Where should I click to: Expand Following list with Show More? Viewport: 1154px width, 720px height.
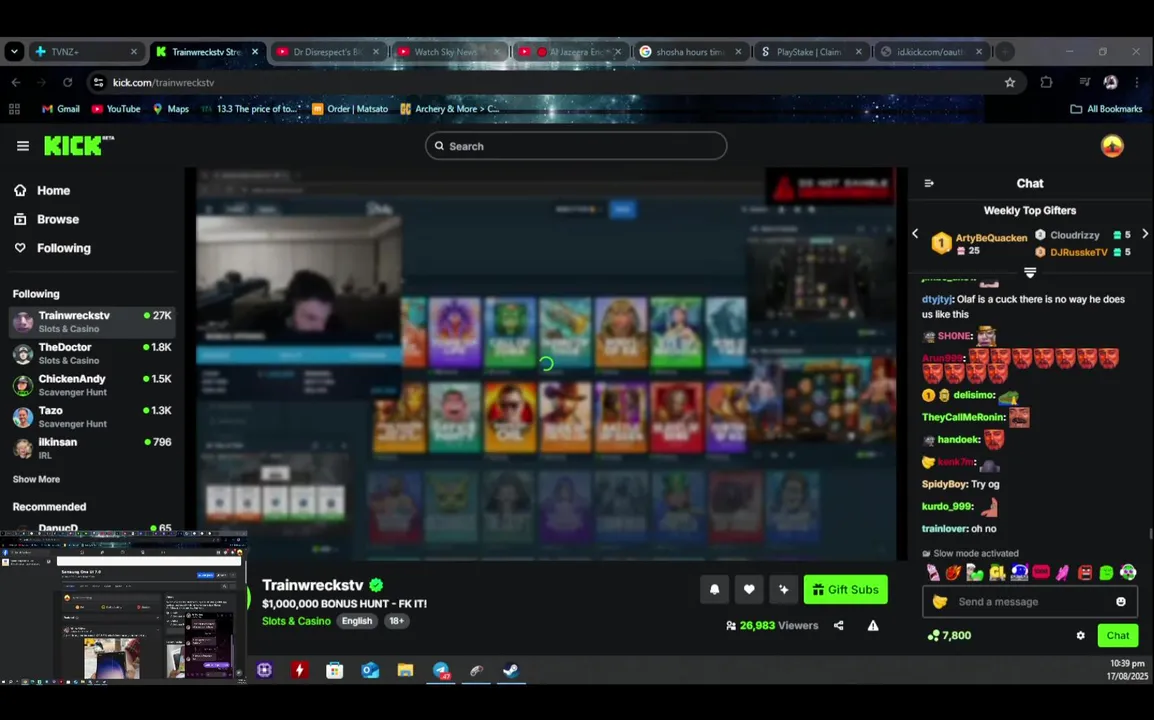(x=36, y=479)
